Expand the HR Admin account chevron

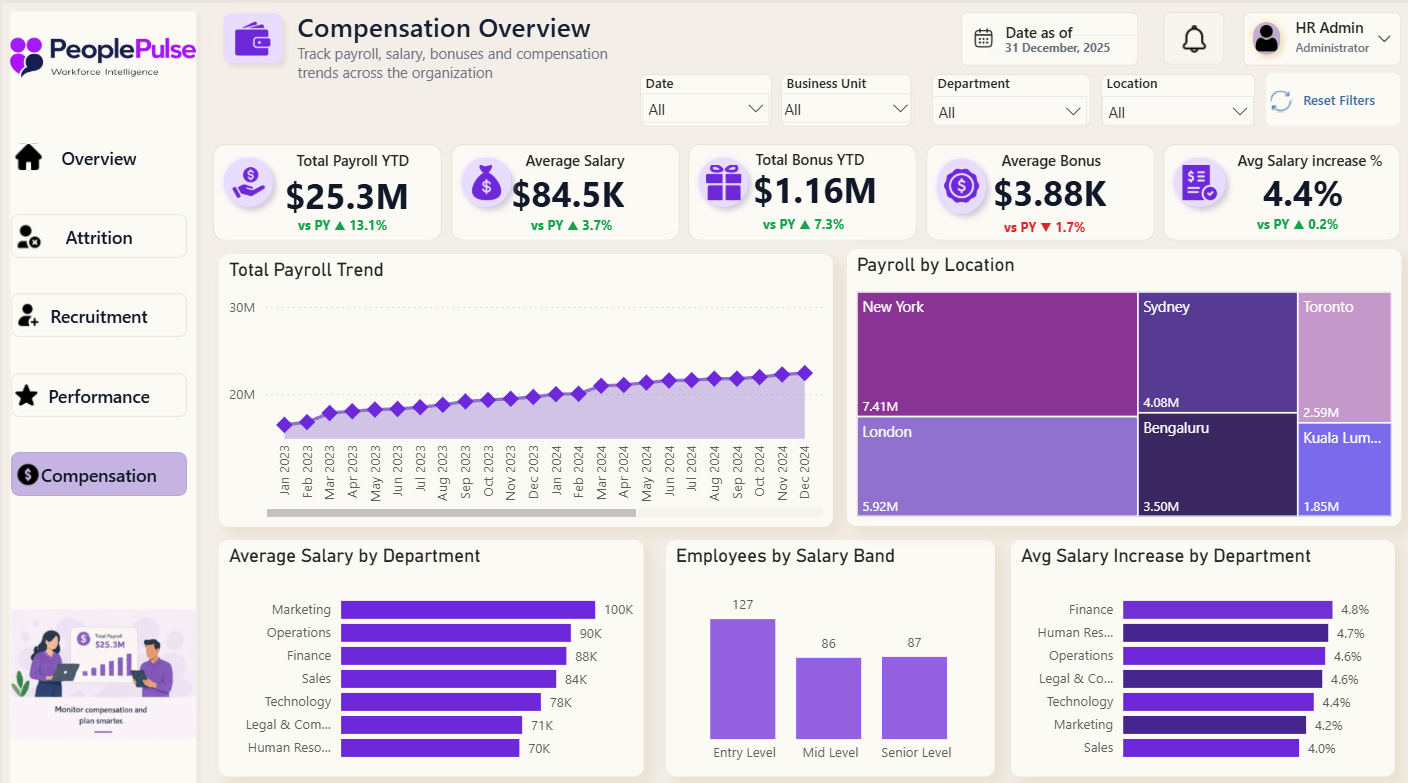pos(1384,39)
